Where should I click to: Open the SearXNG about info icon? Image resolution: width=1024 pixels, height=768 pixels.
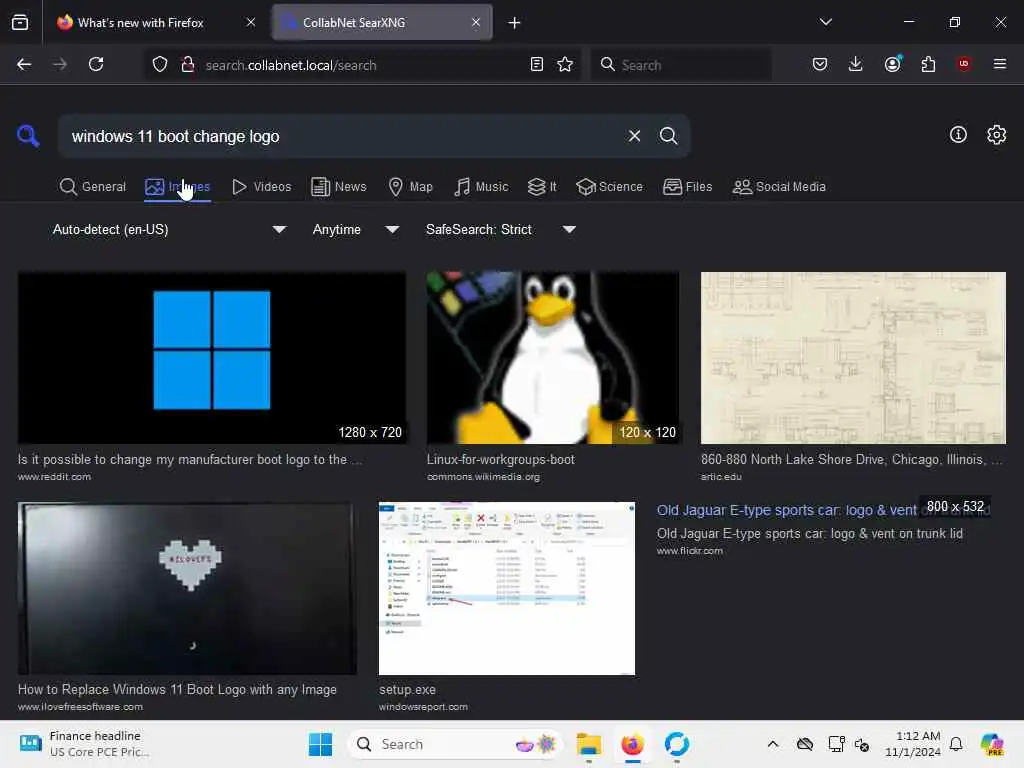tap(958, 135)
